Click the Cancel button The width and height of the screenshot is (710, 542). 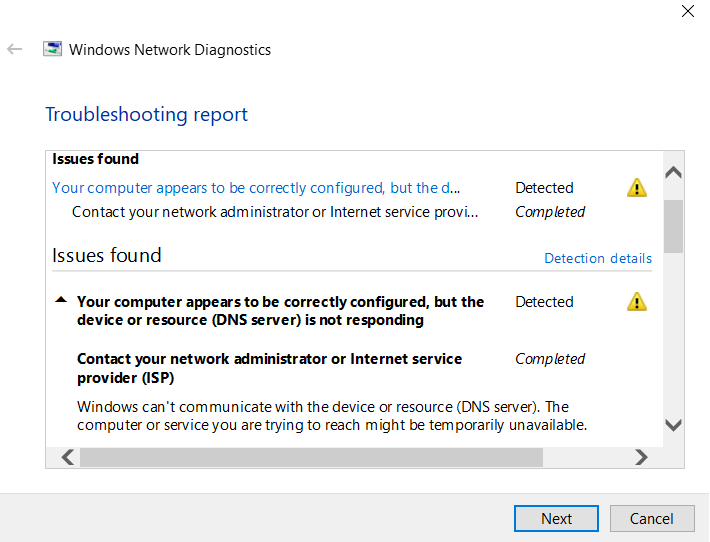[x=652, y=518]
